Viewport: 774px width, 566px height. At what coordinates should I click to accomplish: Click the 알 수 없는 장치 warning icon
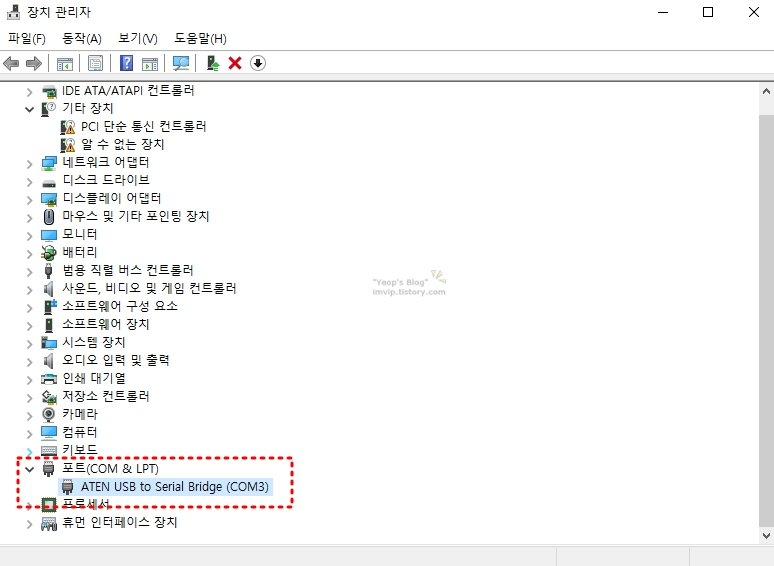tap(68, 145)
